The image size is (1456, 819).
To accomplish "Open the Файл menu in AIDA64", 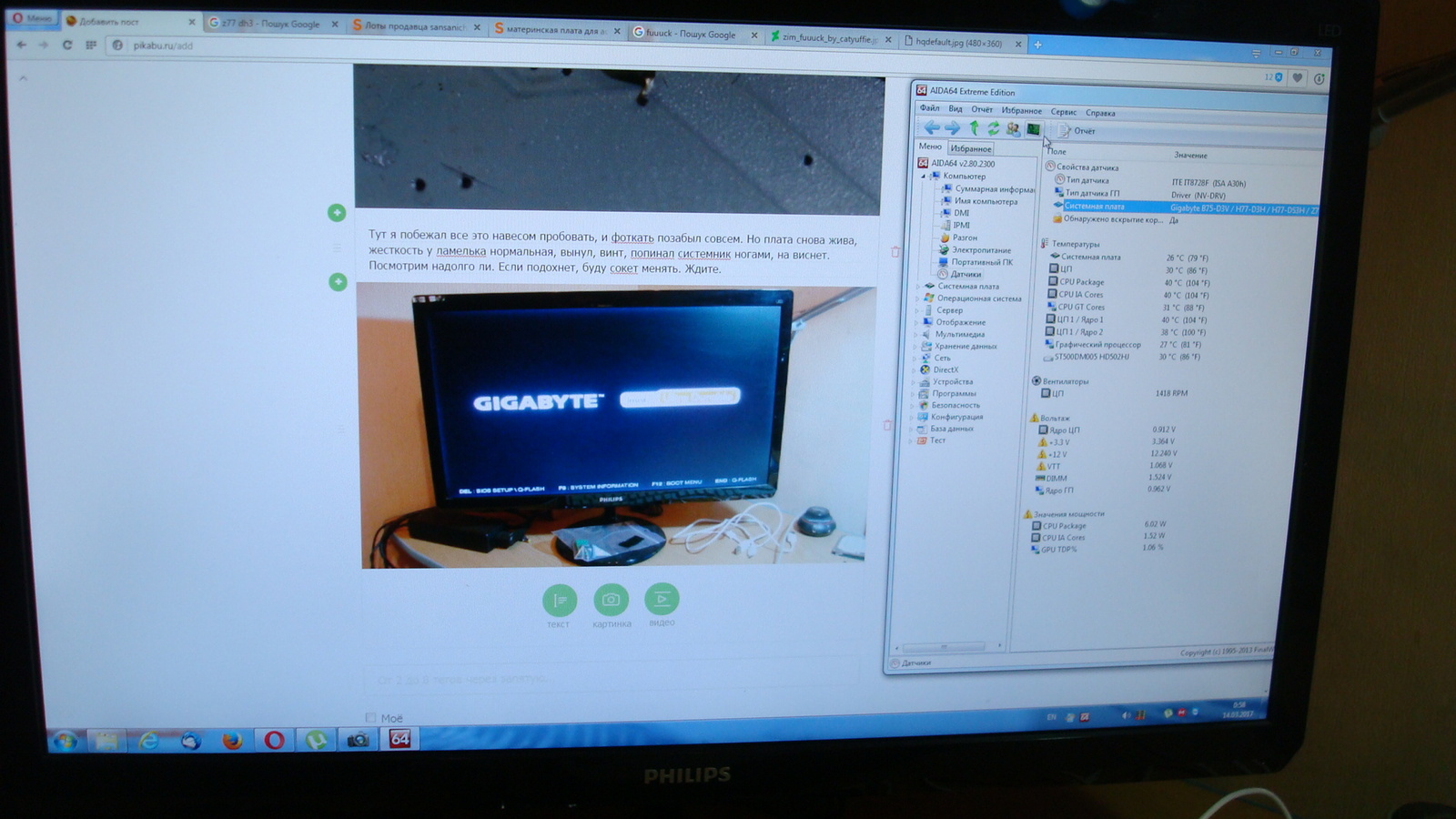I will (x=929, y=108).
